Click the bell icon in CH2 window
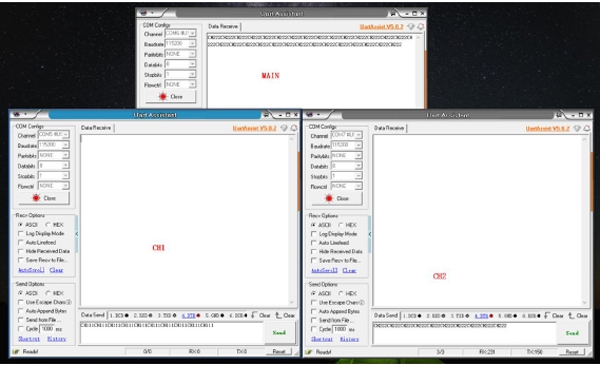This screenshot has width=600, height=365. click(587, 129)
